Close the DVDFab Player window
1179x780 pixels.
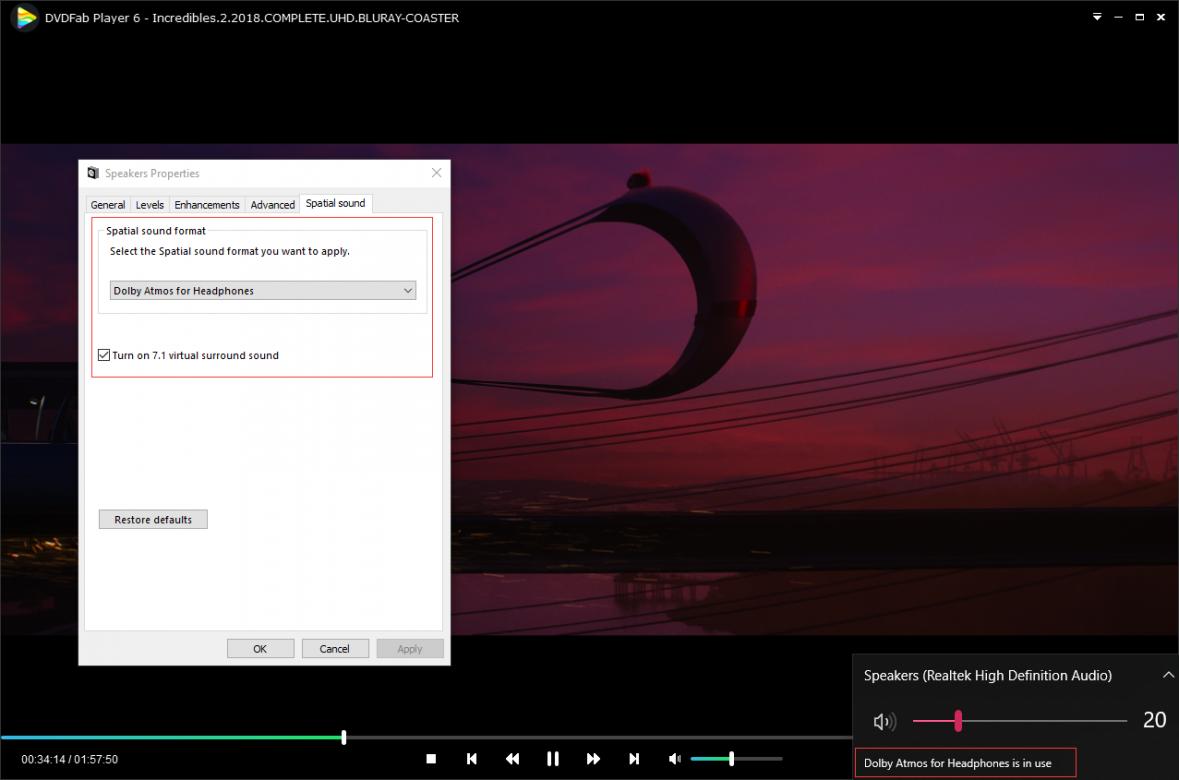click(x=1161, y=17)
